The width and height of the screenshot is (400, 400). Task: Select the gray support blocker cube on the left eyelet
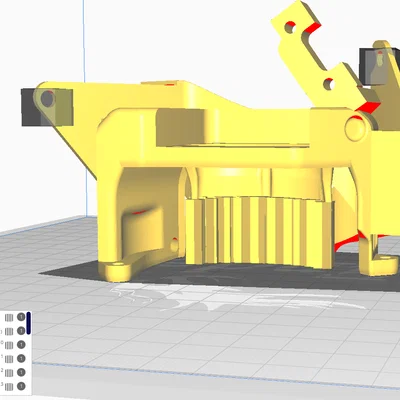coord(47,107)
